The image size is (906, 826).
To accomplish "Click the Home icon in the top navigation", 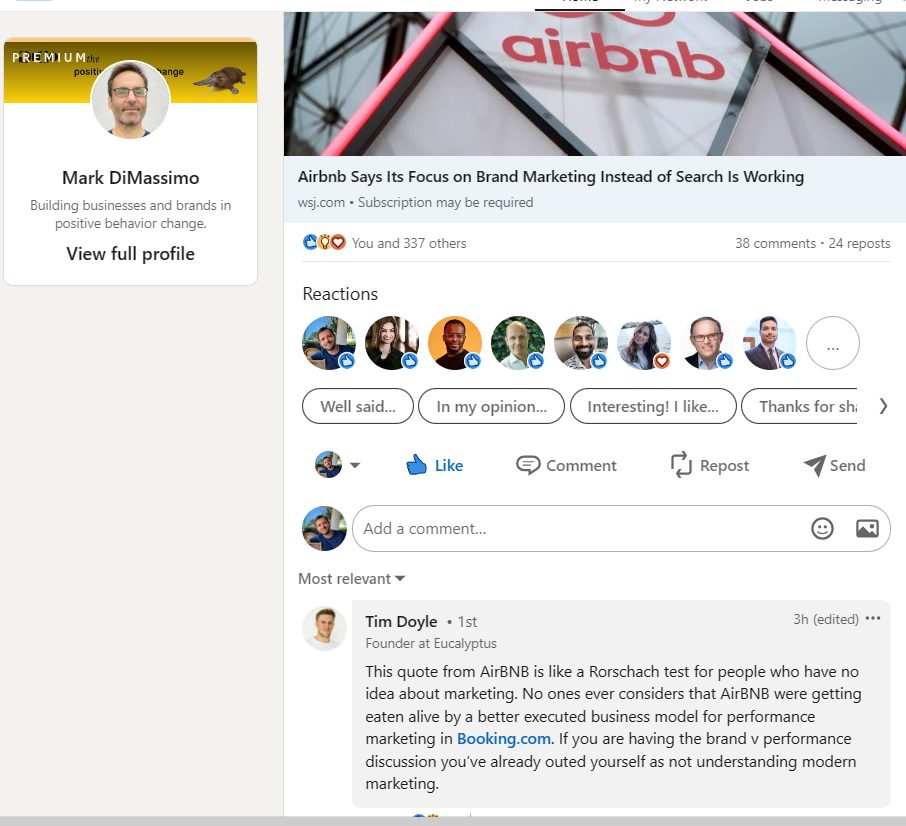I will [x=579, y=4].
